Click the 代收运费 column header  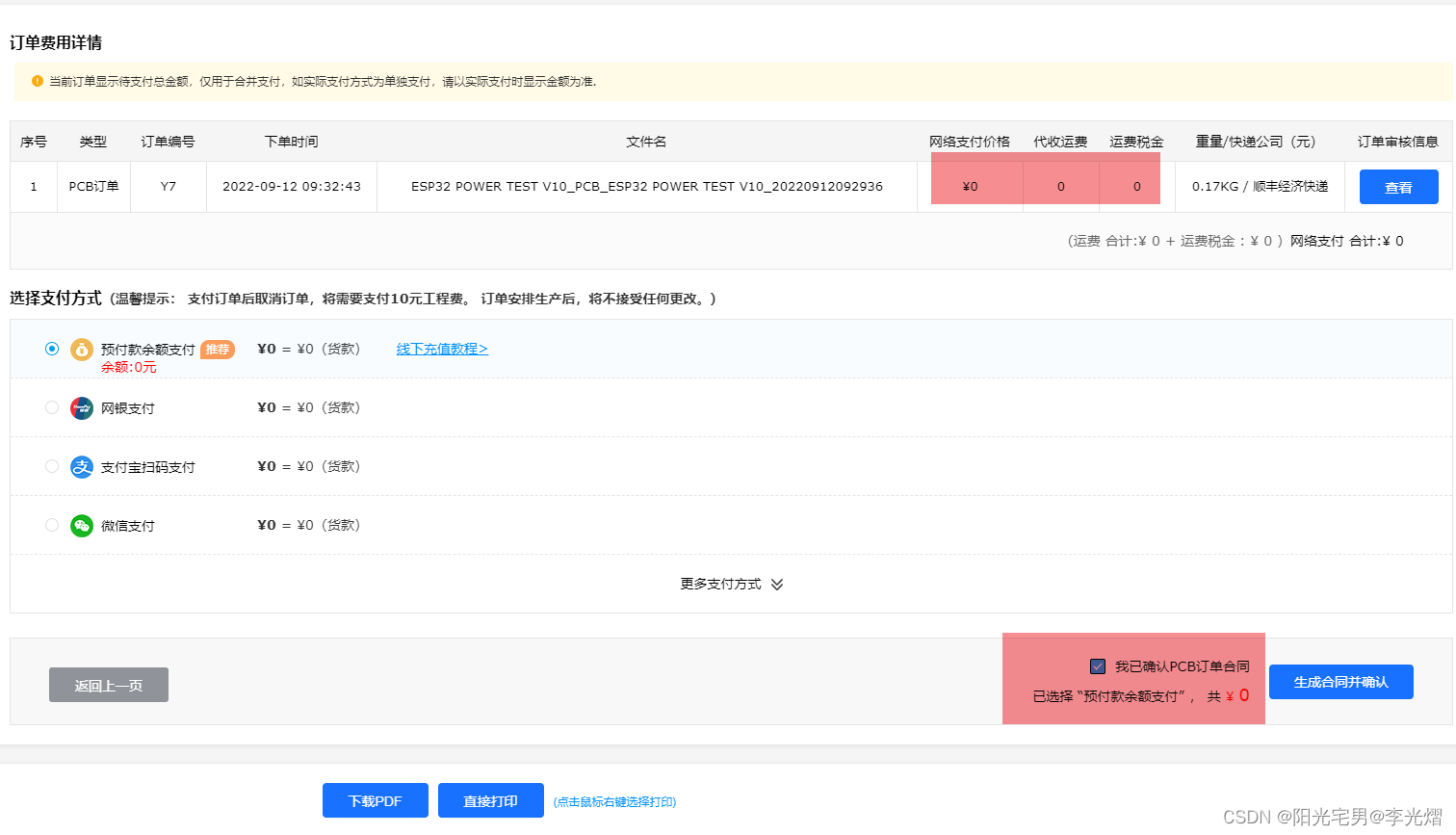[x=1060, y=142]
